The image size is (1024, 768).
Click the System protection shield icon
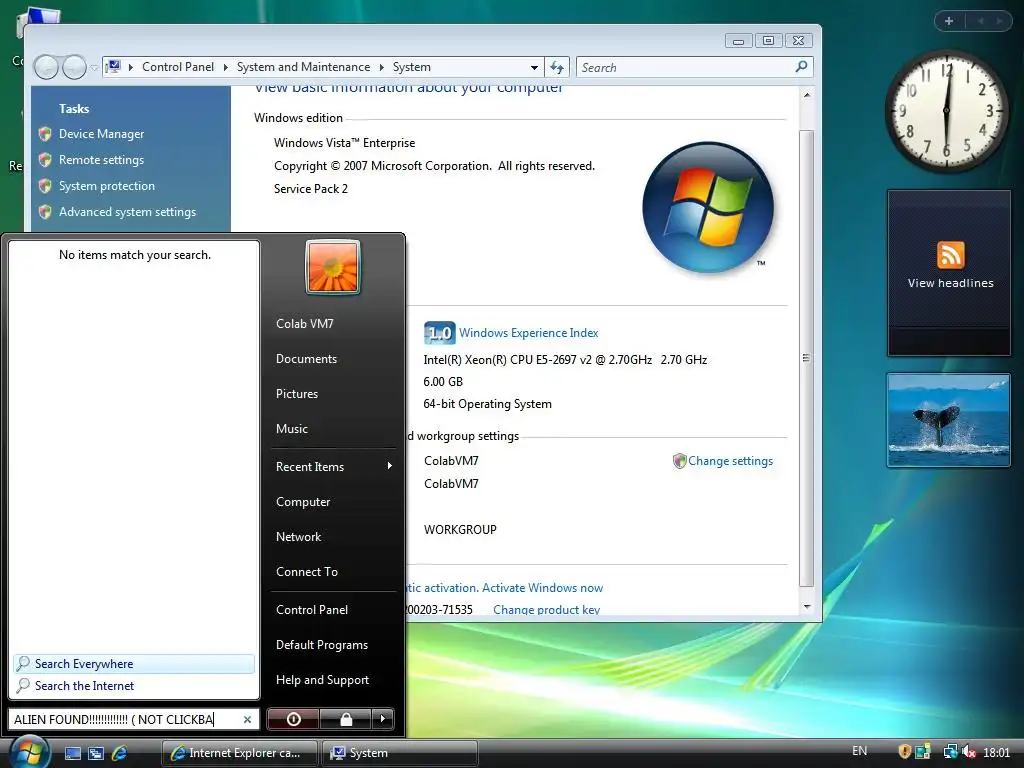[x=45, y=186]
